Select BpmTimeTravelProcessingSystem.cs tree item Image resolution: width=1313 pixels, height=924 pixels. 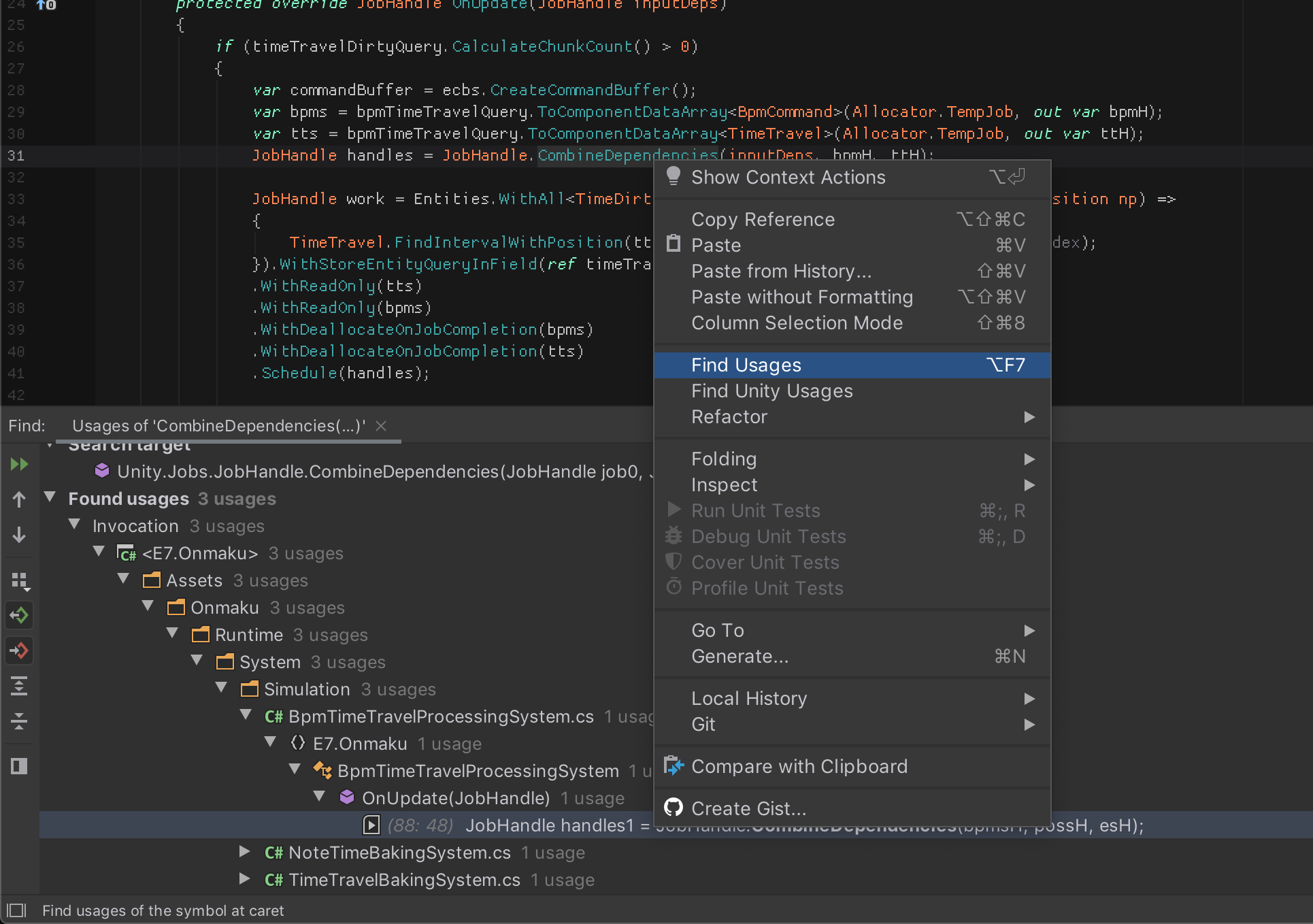(x=441, y=716)
